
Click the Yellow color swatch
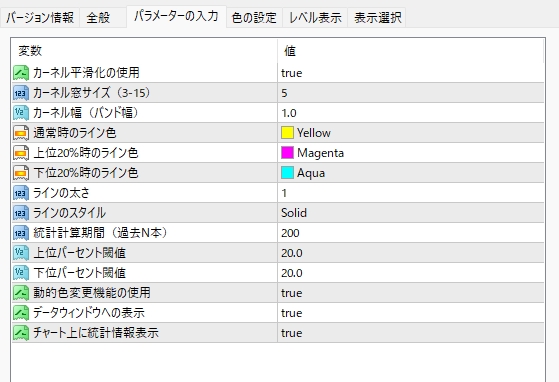(x=287, y=133)
